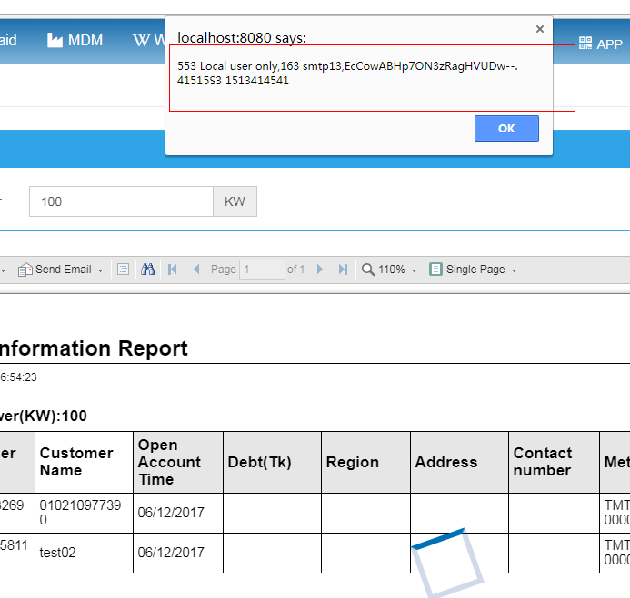Click the 553 Local user only error message
Viewport: 630px width, 598px height.
click(347, 73)
